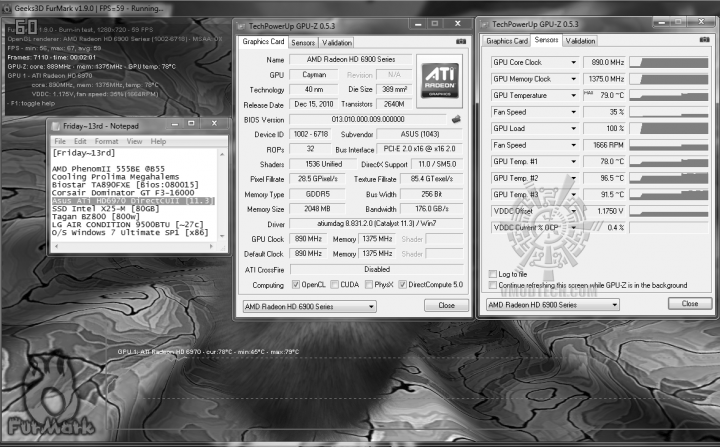The height and width of the screenshot is (447, 720).
Task: Click the 1.1750 V VDDC value
Action: coord(604,211)
